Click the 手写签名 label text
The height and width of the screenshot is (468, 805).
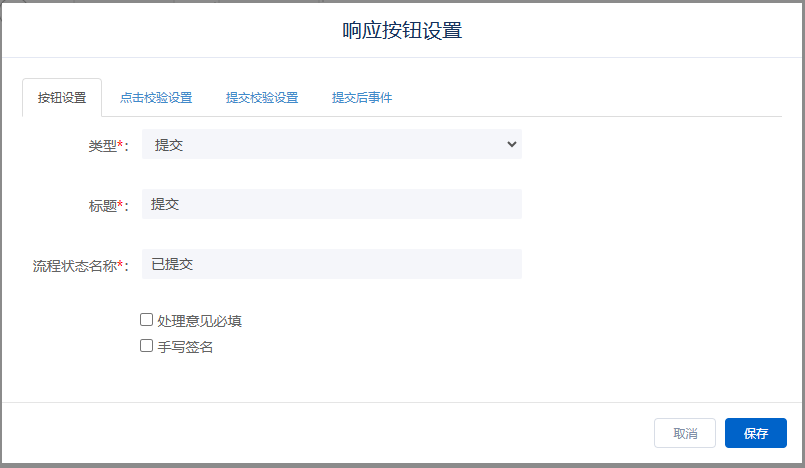tap(185, 347)
